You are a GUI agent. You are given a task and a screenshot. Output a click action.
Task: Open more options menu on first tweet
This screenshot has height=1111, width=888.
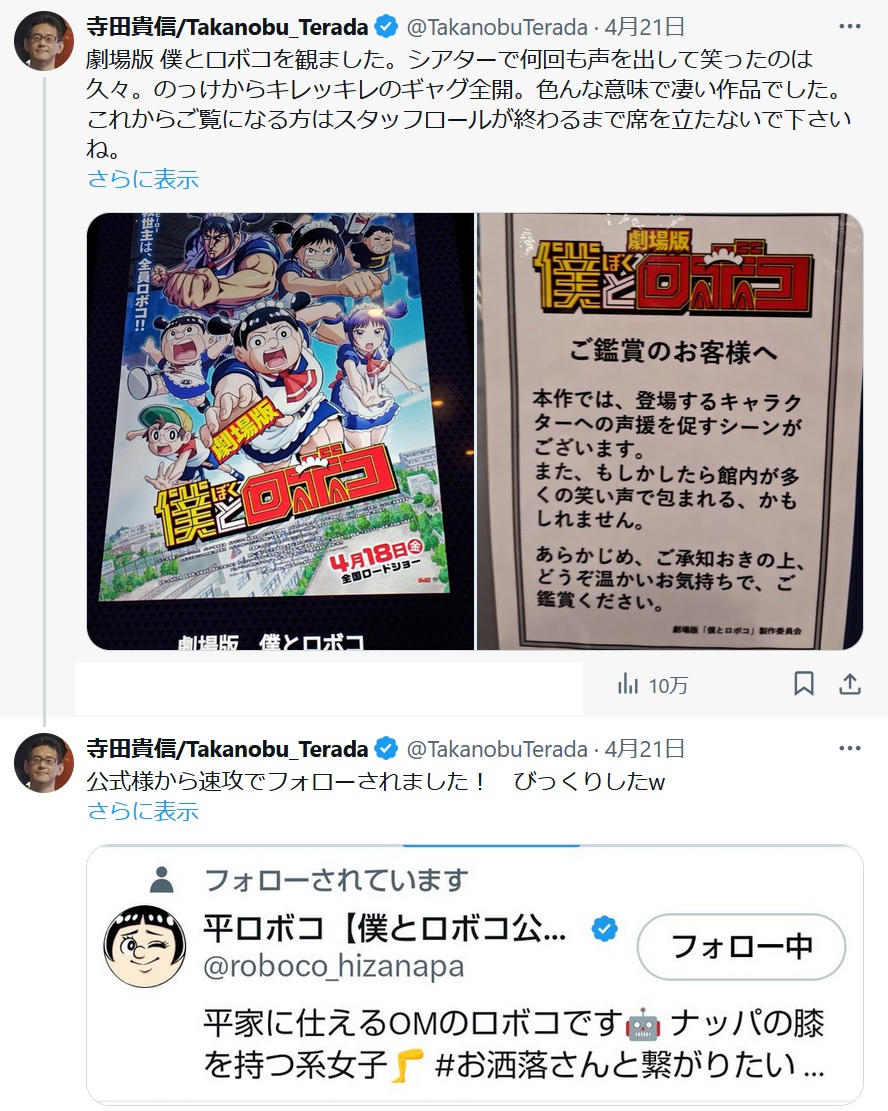point(849,27)
